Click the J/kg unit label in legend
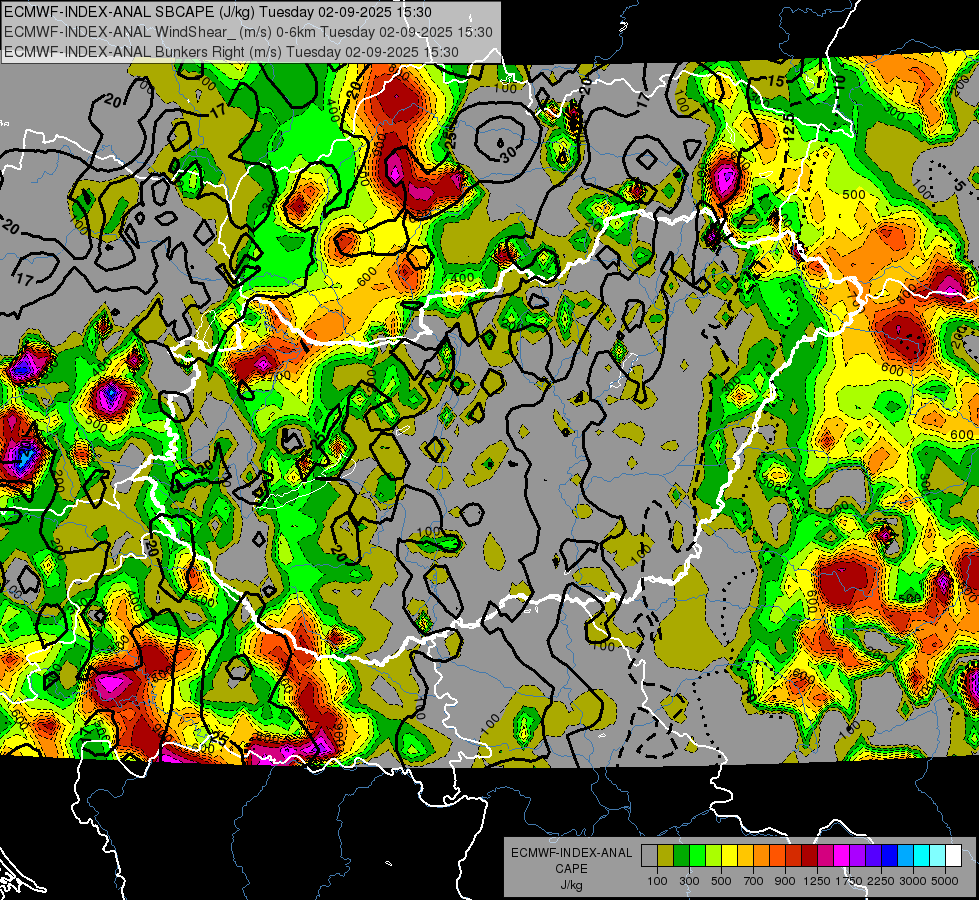The height and width of the screenshot is (900, 979). click(x=572, y=885)
